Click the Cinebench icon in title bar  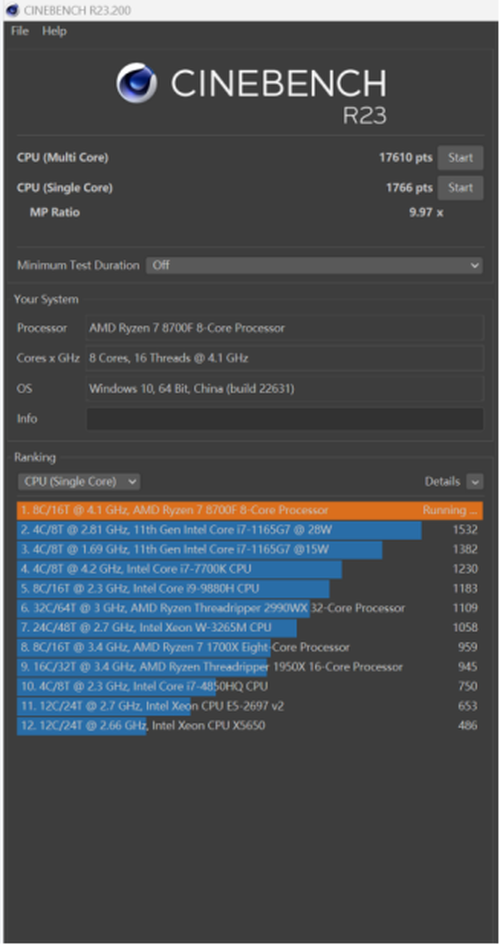click(11, 10)
